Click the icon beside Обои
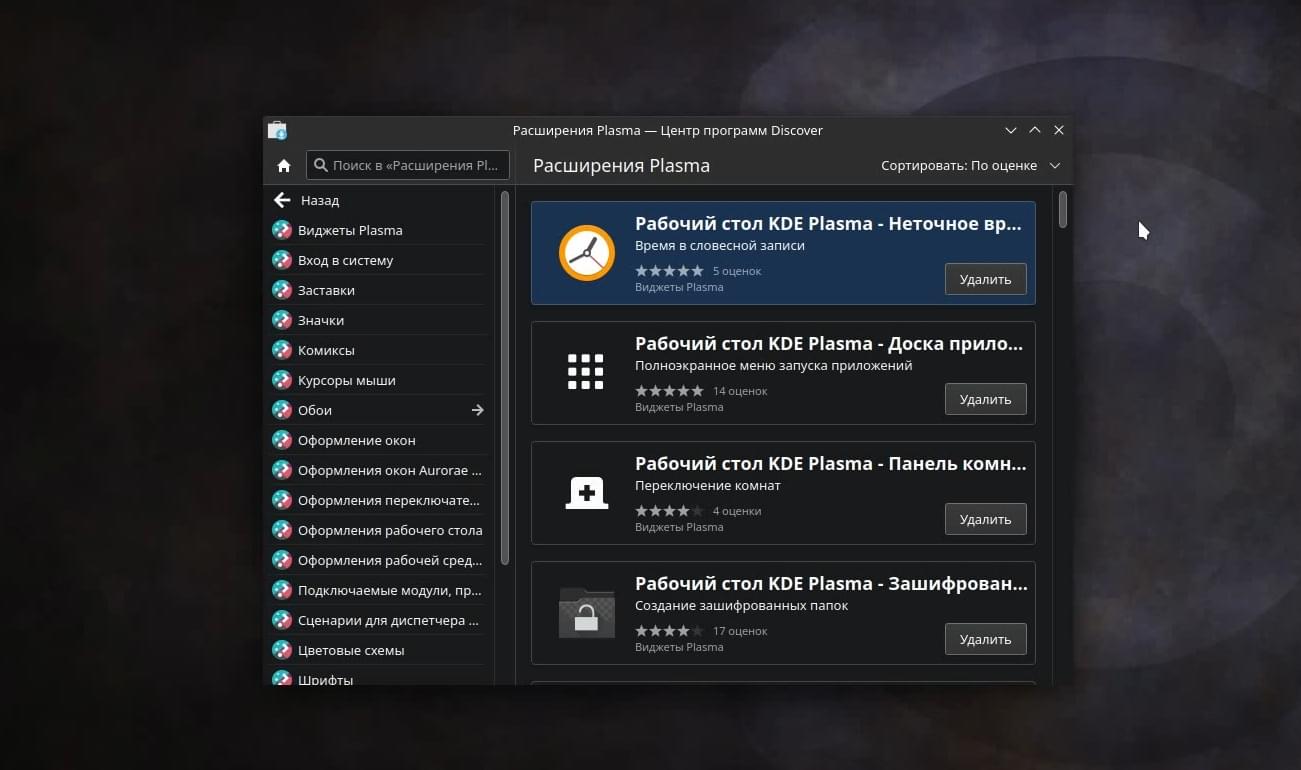Image resolution: width=1301 pixels, height=770 pixels. coord(282,410)
